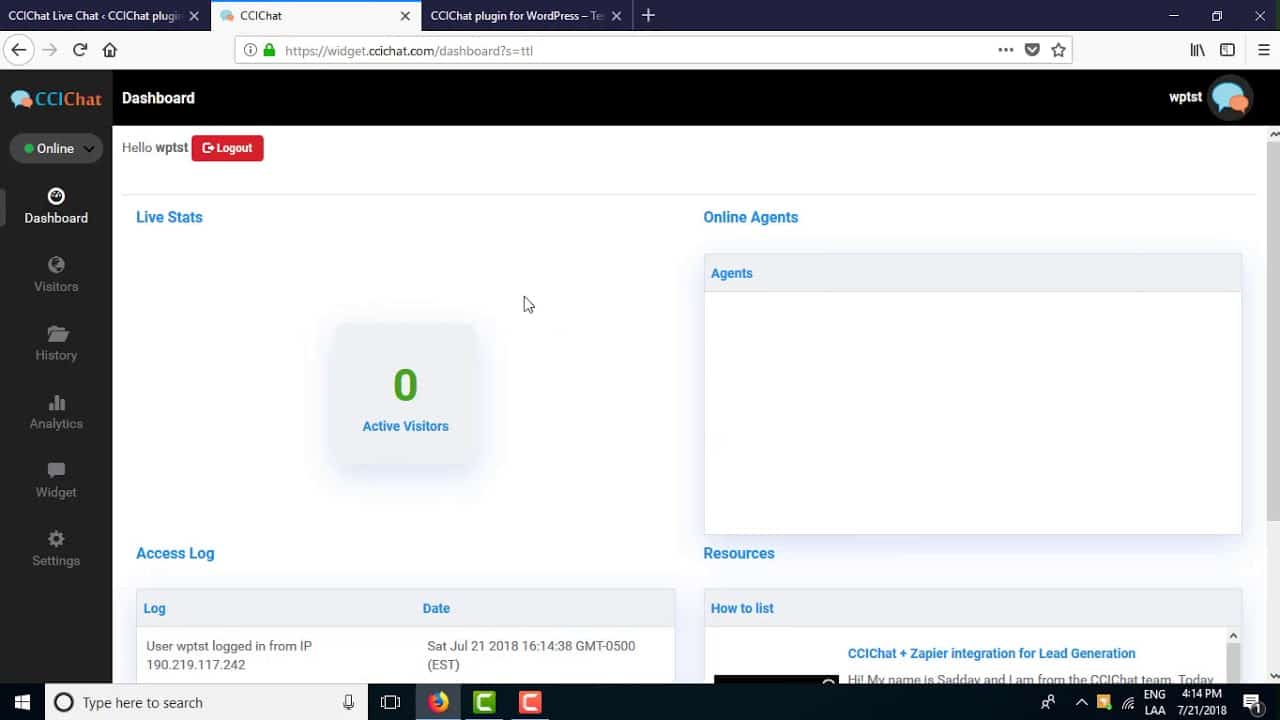Open the Settings gear icon
Screen dimensions: 1280x720
coord(56,539)
